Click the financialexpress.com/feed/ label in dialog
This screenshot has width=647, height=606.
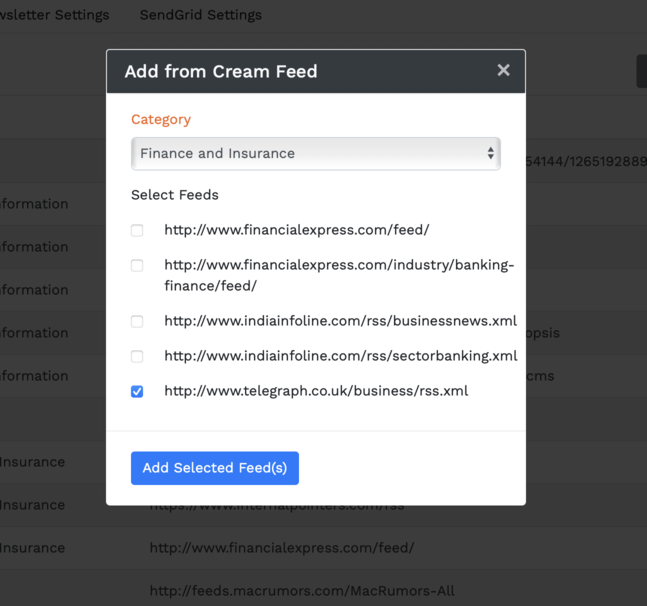point(296,230)
